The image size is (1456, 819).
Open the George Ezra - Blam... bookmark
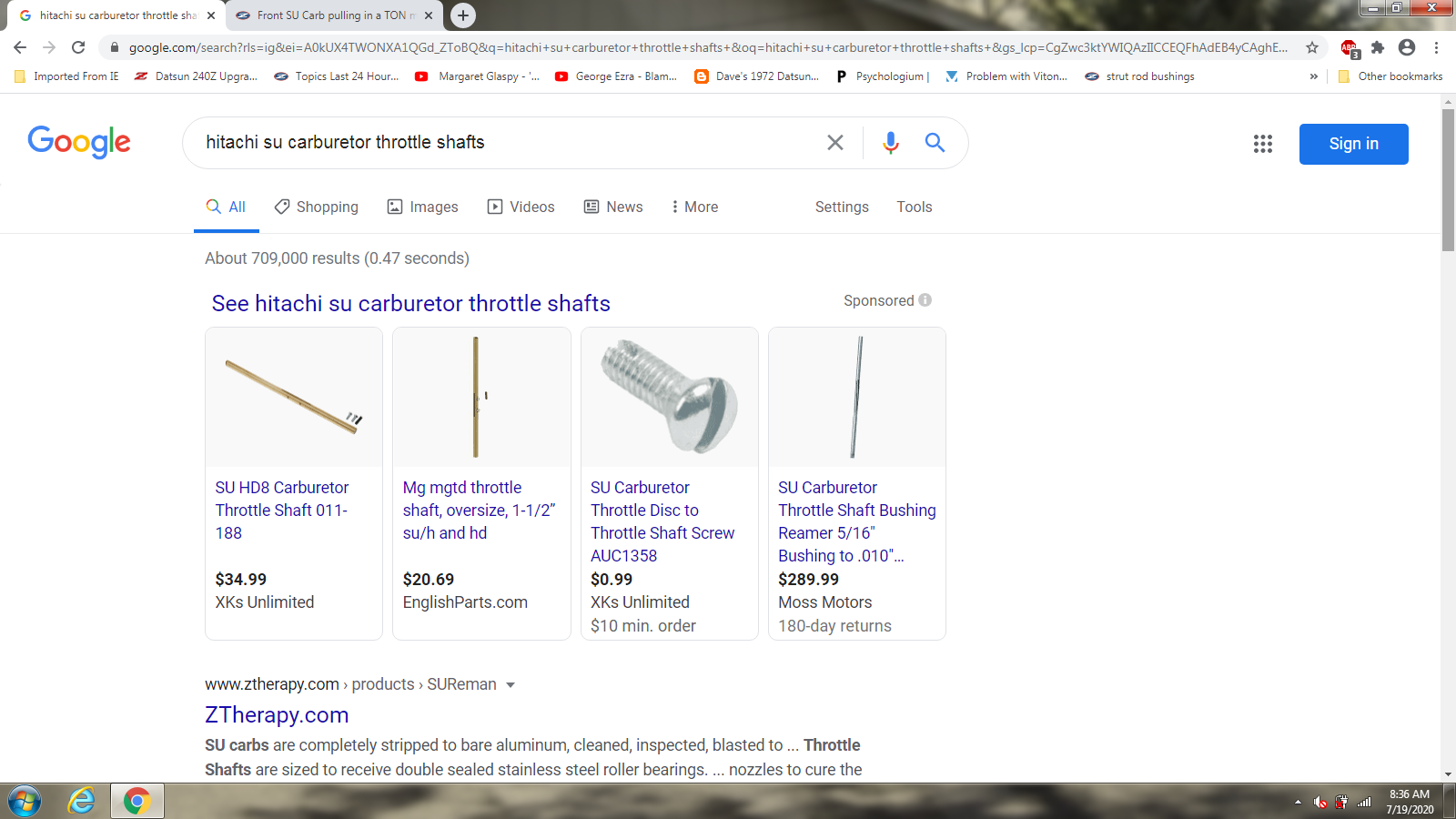615,76
